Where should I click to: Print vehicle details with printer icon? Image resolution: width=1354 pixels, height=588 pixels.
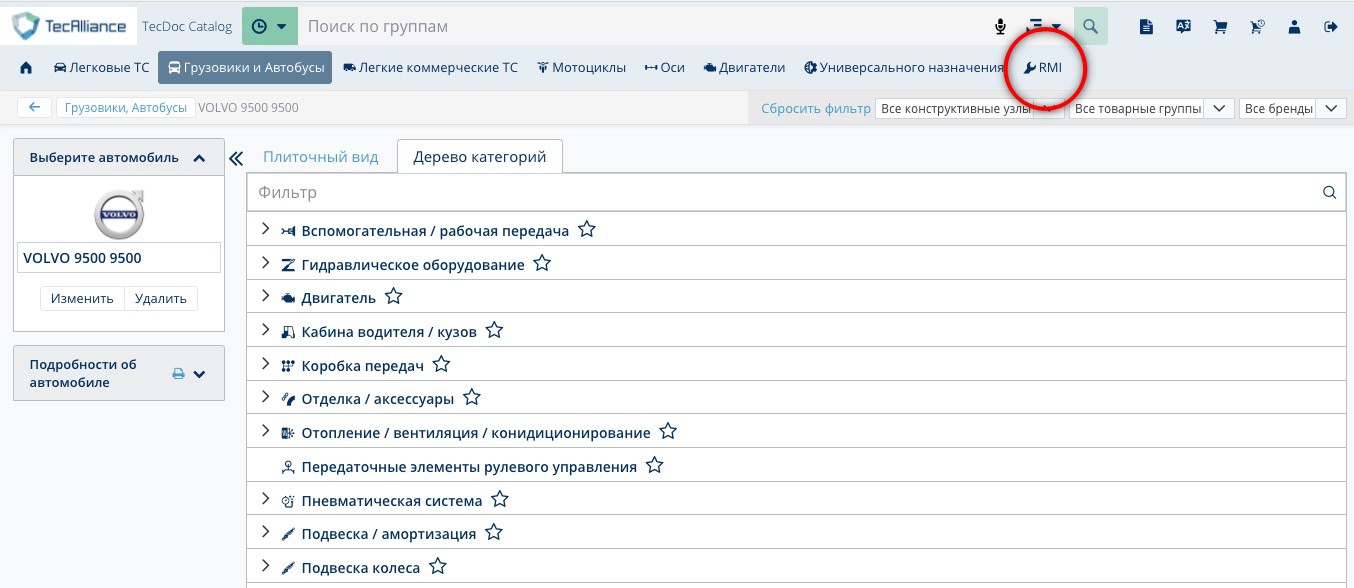tap(178, 374)
